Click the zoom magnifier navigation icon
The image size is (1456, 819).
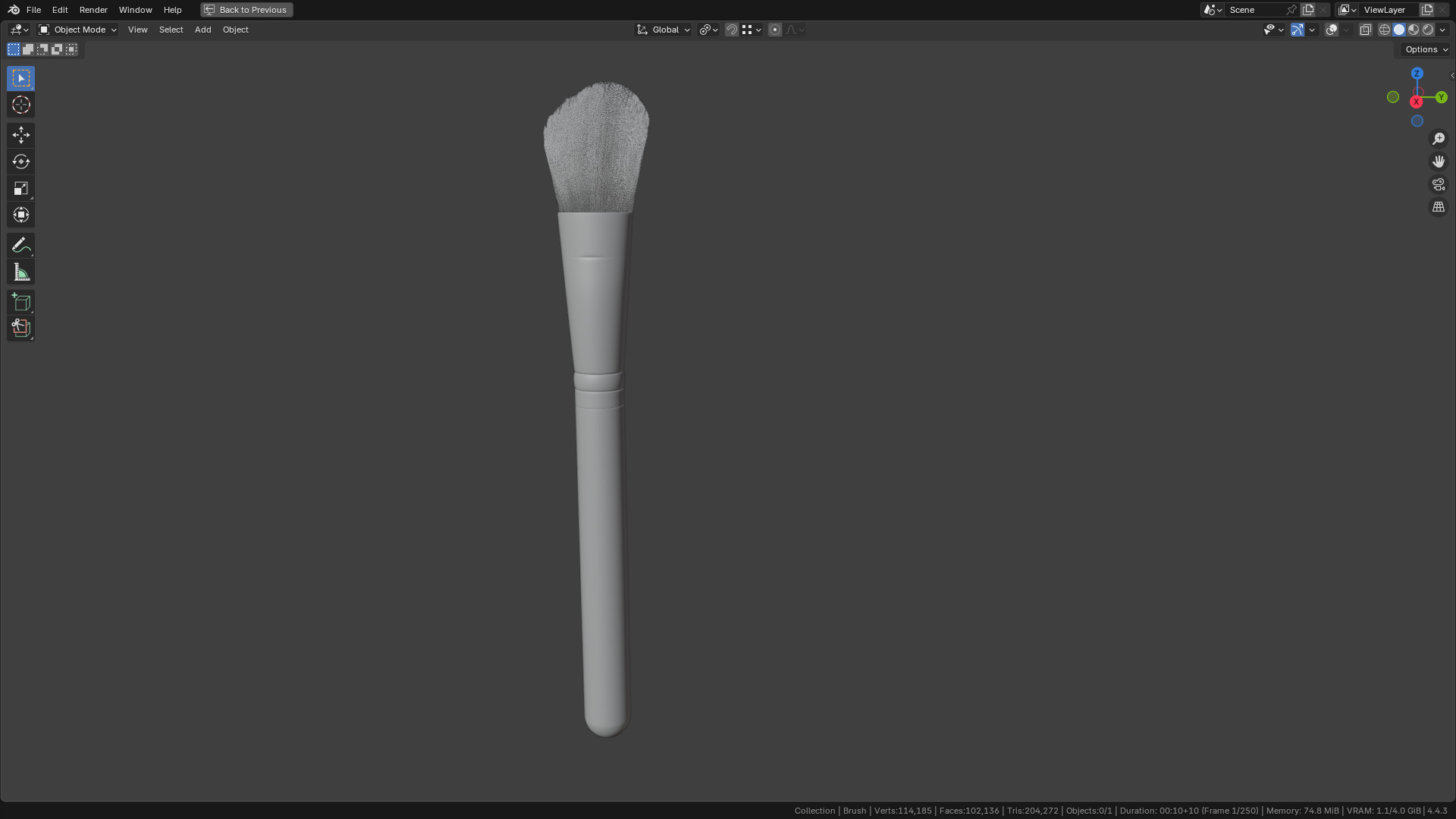pyautogui.click(x=1439, y=139)
